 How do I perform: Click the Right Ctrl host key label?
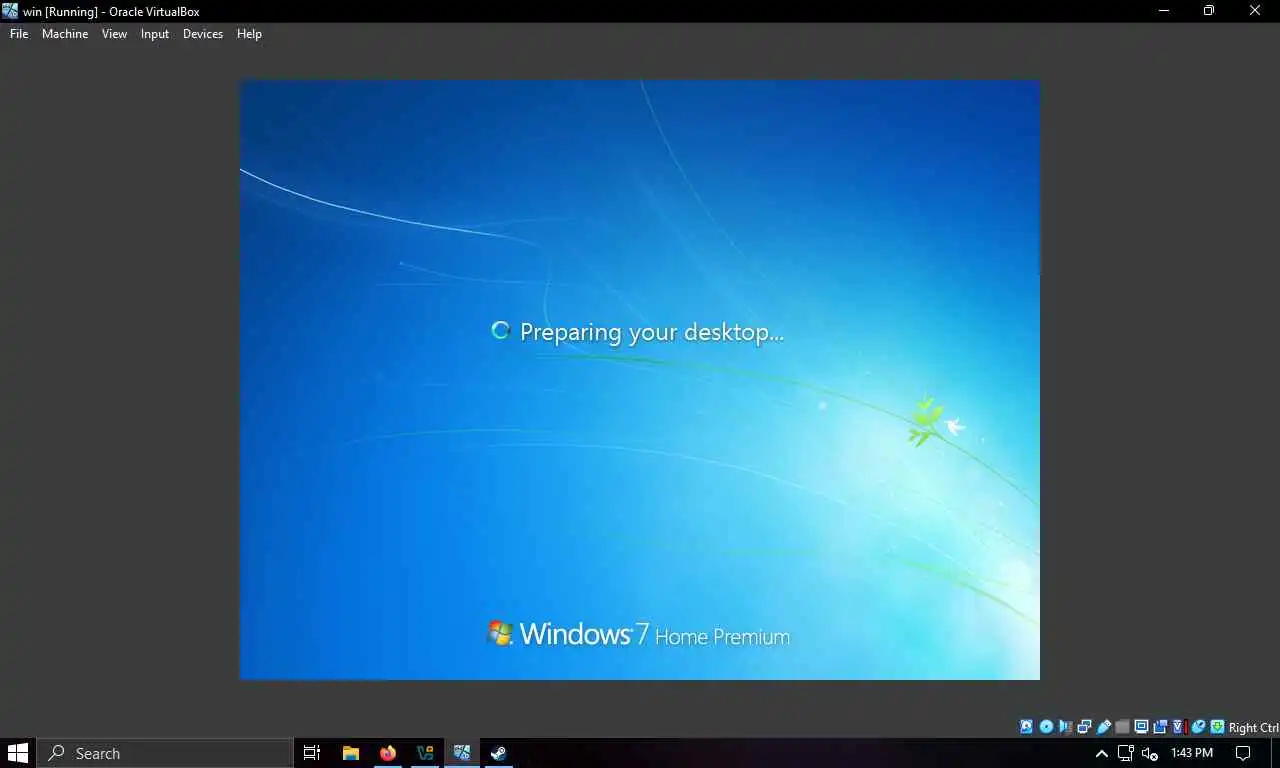tap(1253, 728)
